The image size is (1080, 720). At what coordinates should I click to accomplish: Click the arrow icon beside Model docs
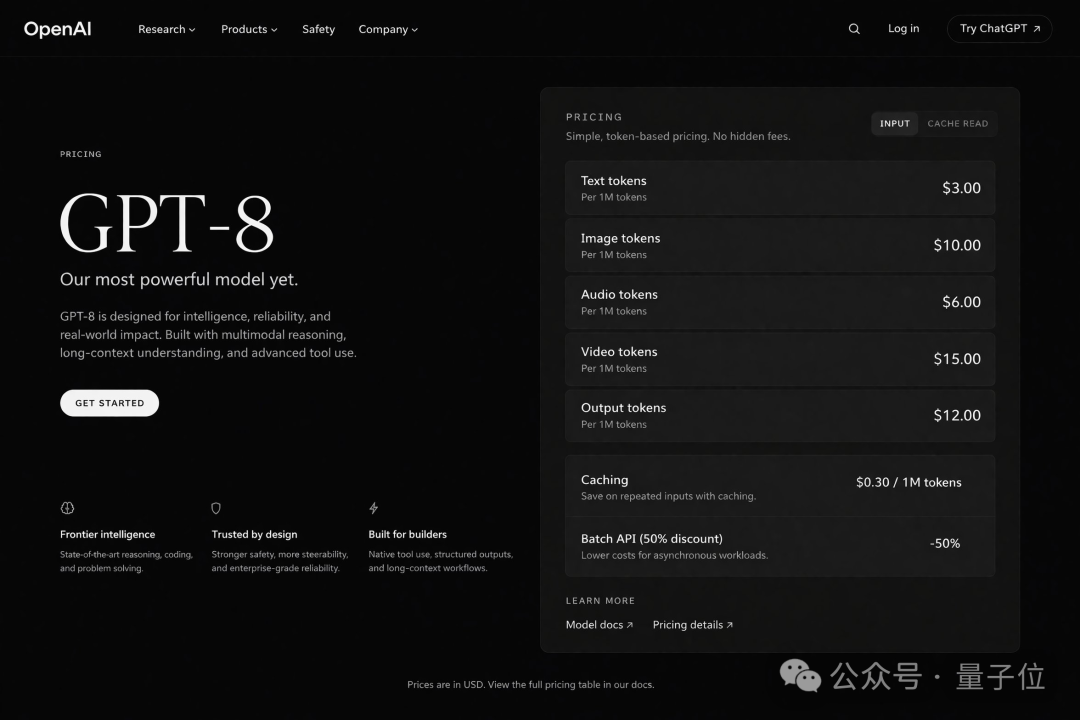click(x=630, y=625)
